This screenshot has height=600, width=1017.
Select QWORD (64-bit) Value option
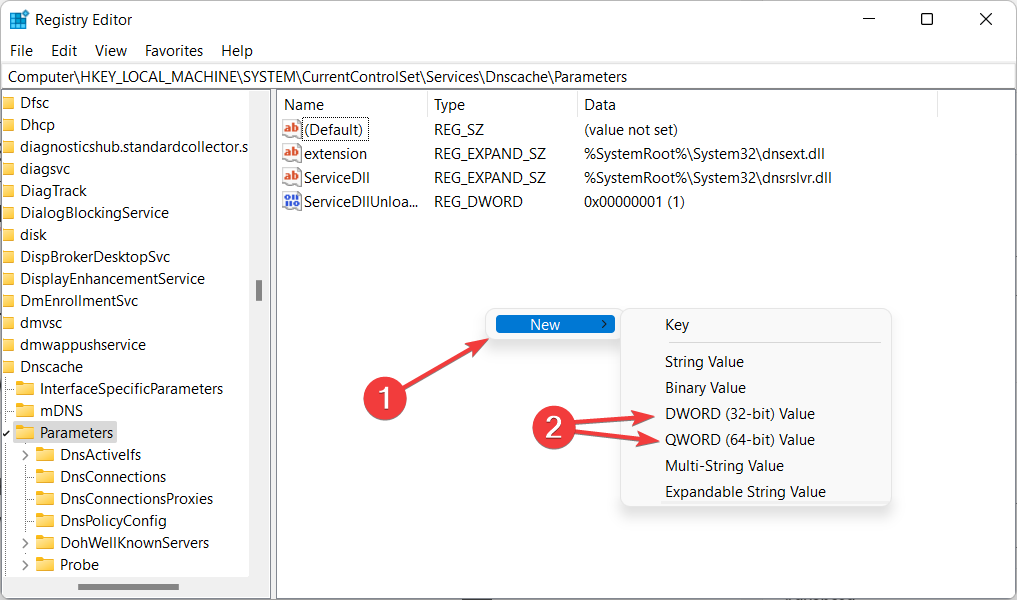click(x=739, y=440)
